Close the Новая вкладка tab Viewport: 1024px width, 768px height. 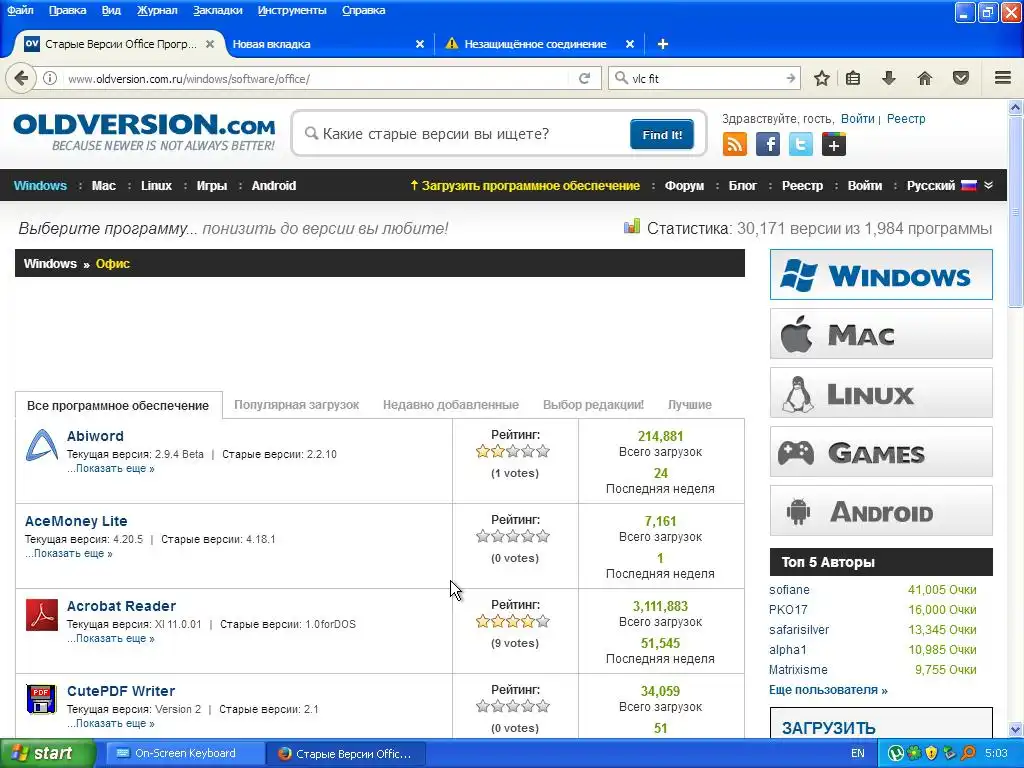pos(420,44)
